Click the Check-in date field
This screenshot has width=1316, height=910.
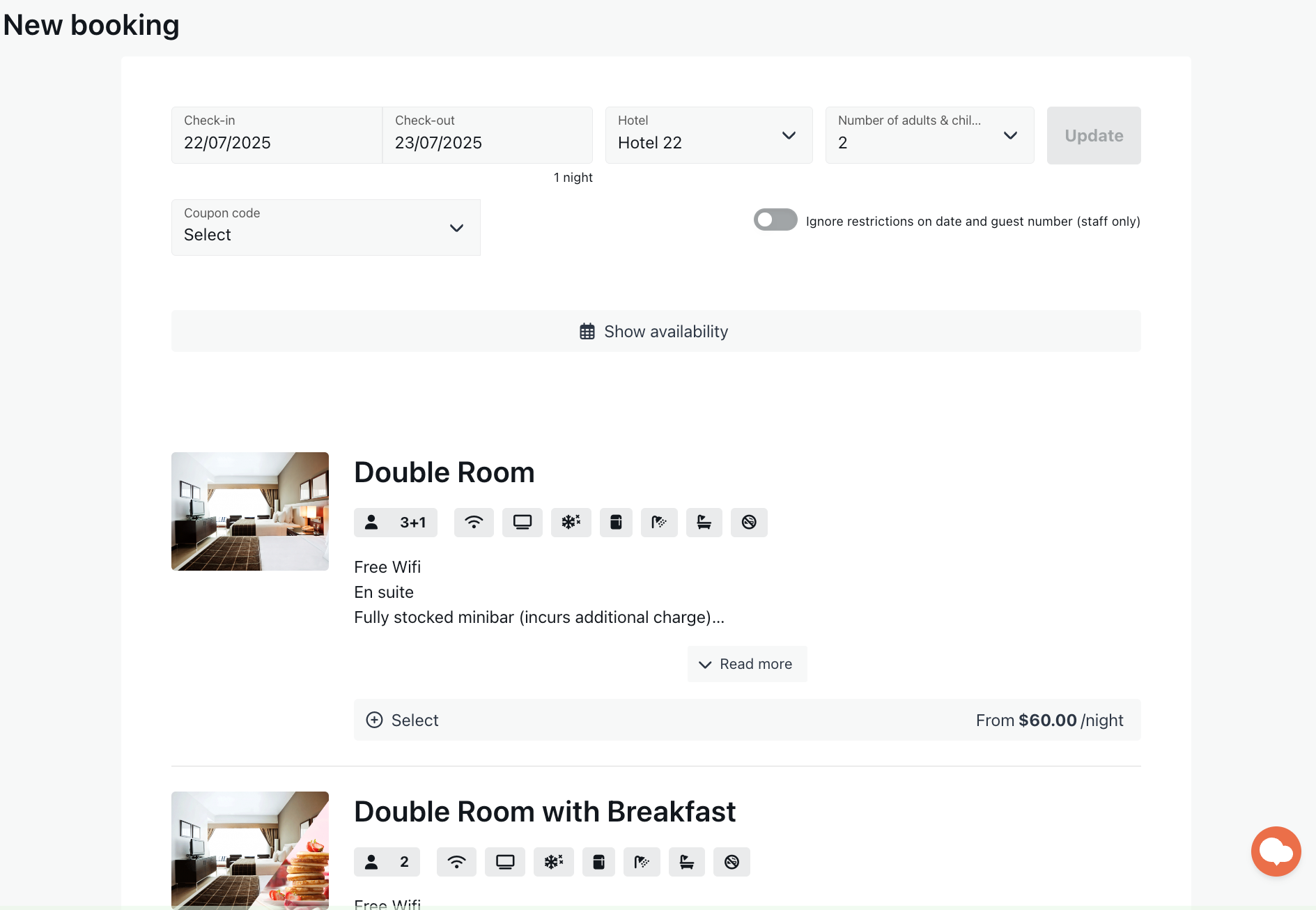pyautogui.click(x=277, y=135)
